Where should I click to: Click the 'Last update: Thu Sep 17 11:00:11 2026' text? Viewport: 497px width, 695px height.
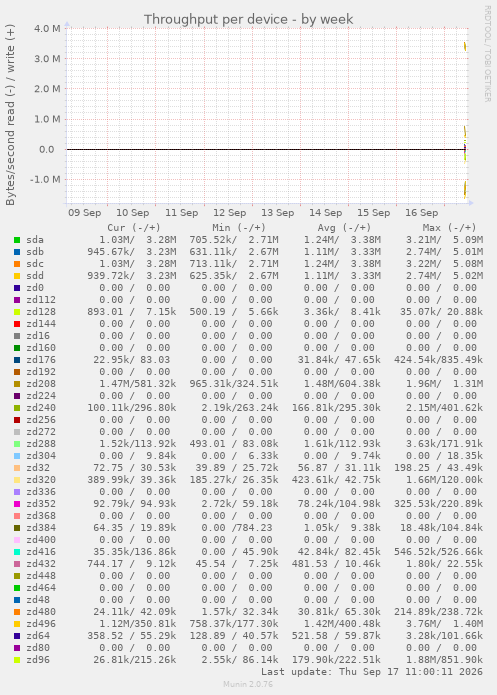(x=372, y=672)
